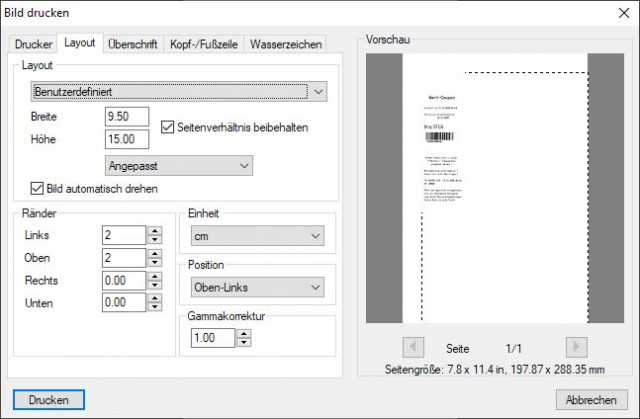Open the Benutzerdefiniert layout dropdown
Screen dimensions: 640x419
click(179, 92)
